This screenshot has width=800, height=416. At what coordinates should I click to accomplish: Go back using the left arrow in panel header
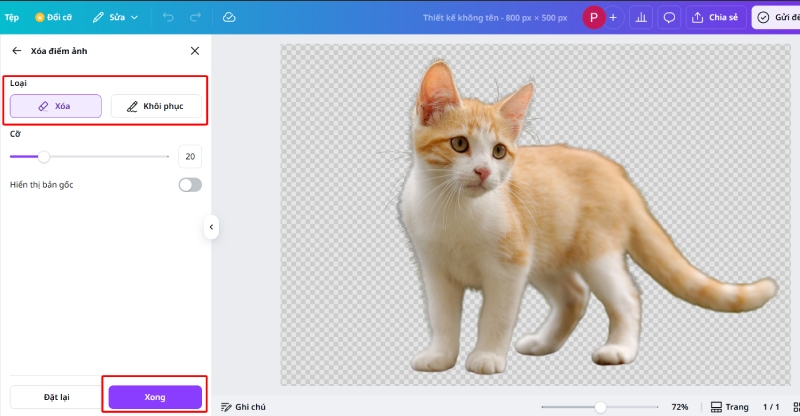click(16, 50)
